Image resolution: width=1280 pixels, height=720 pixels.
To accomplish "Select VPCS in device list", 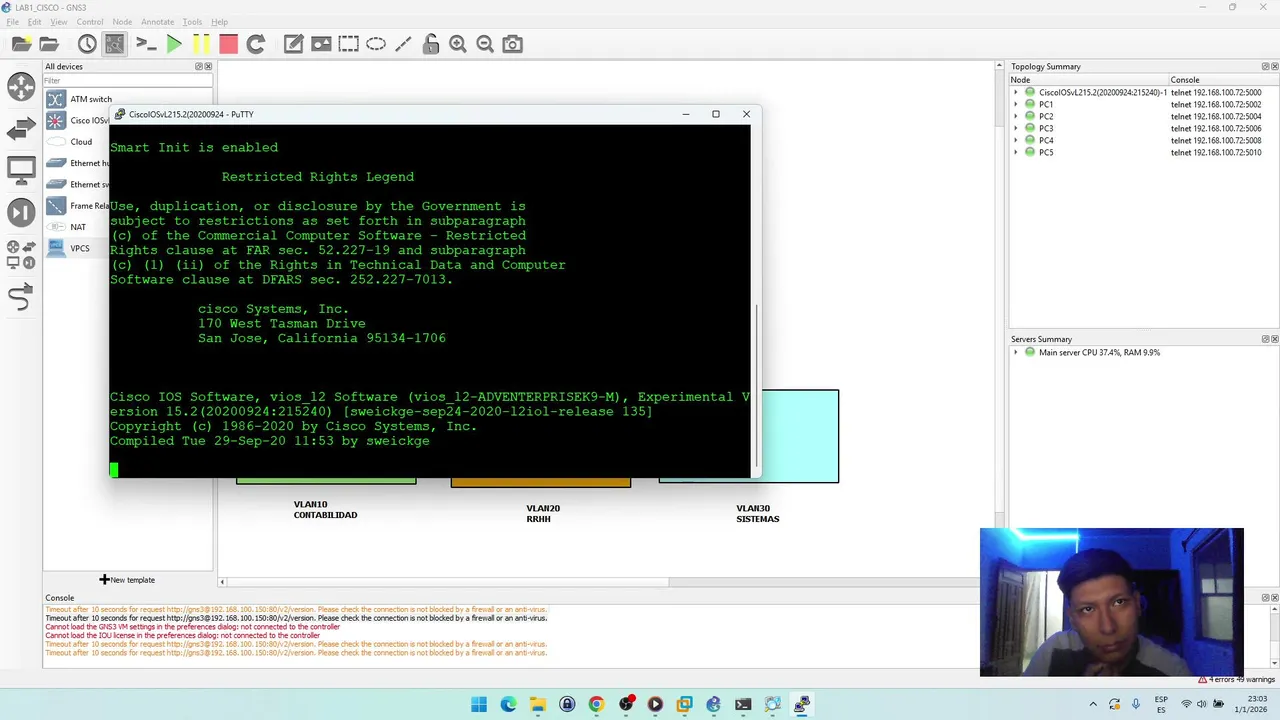I will tap(79, 248).
